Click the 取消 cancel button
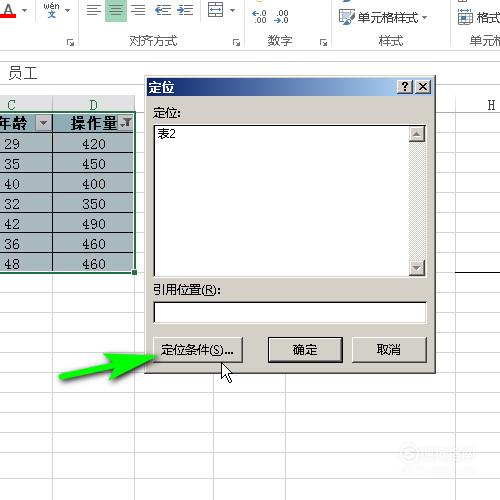This screenshot has height=500, width=500. tap(389, 349)
